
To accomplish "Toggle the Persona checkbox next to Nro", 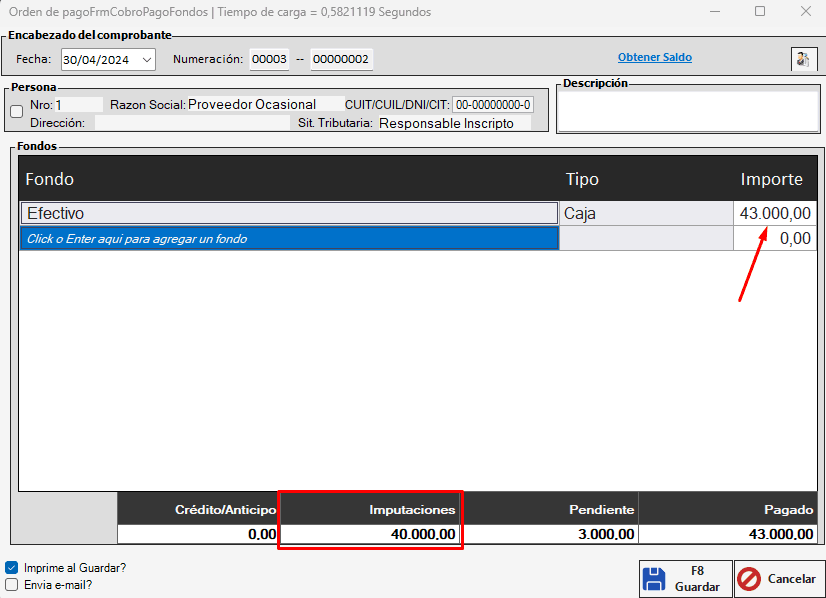I will click(16, 112).
